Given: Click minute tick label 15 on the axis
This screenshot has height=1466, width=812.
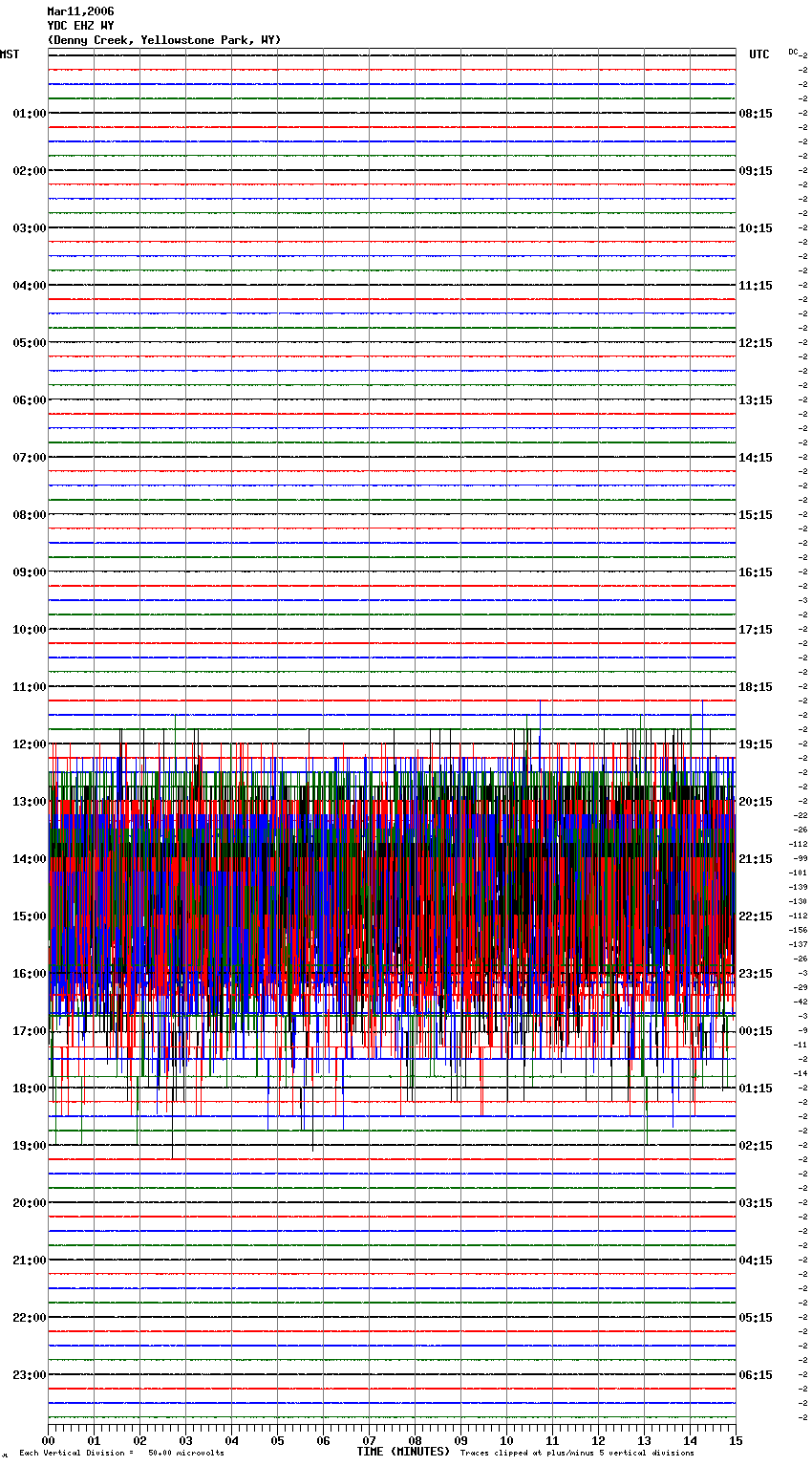Looking at the screenshot, I should tap(736, 1440).
